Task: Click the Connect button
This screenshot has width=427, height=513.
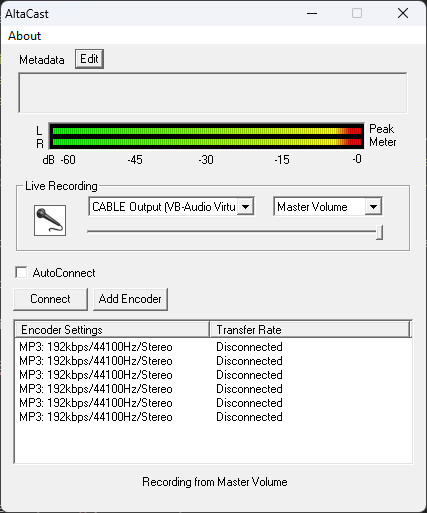Action: tap(50, 299)
